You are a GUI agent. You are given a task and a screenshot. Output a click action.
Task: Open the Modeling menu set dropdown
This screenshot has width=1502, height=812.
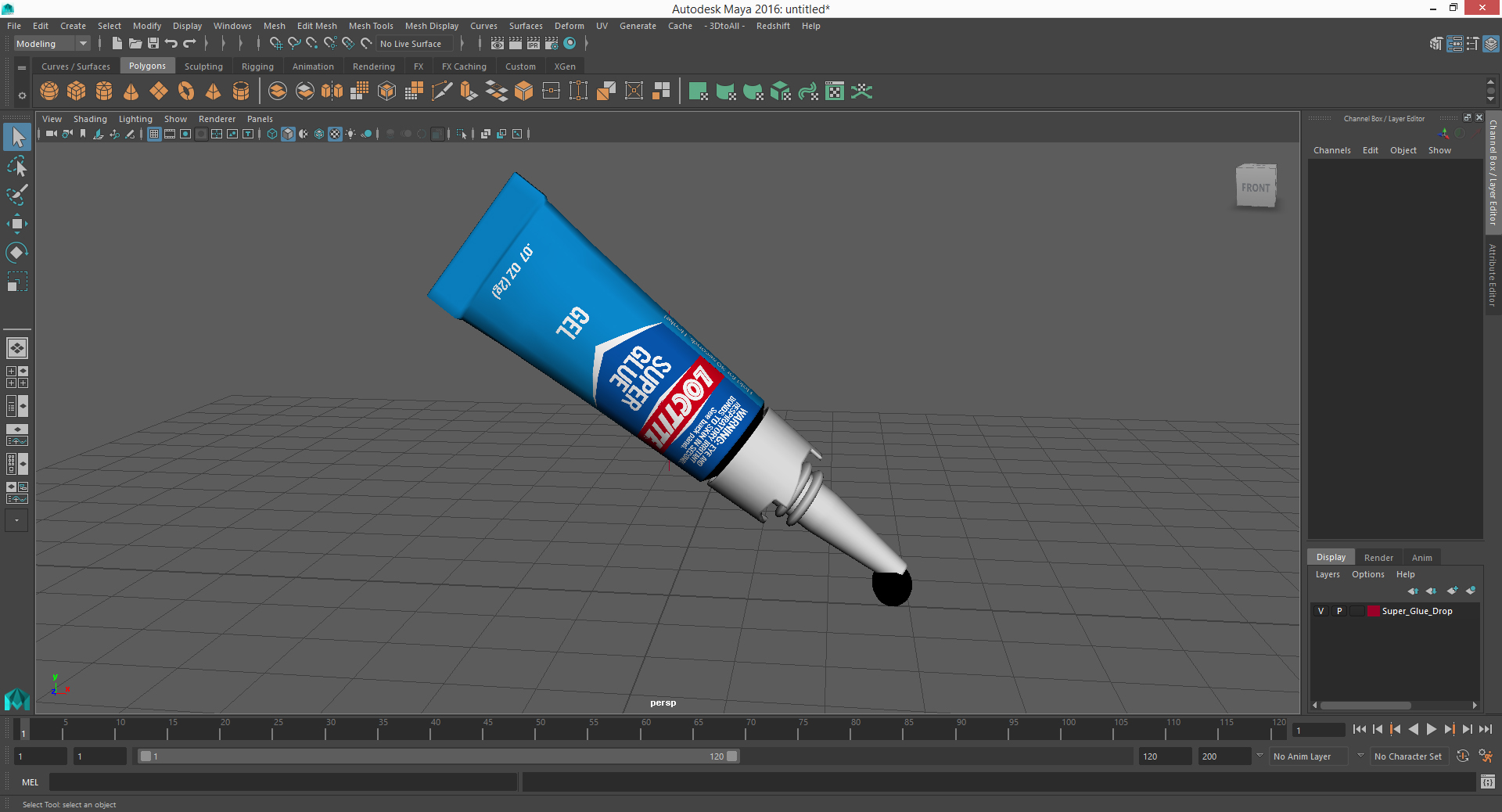point(52,44)
